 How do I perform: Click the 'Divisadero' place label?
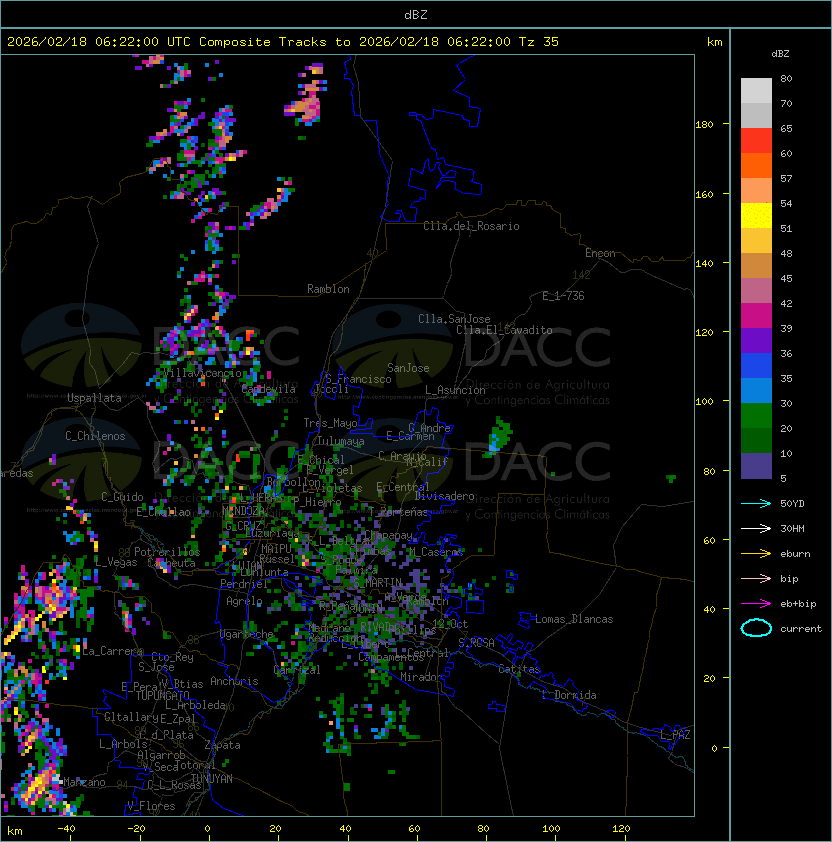tap(444, 496)
